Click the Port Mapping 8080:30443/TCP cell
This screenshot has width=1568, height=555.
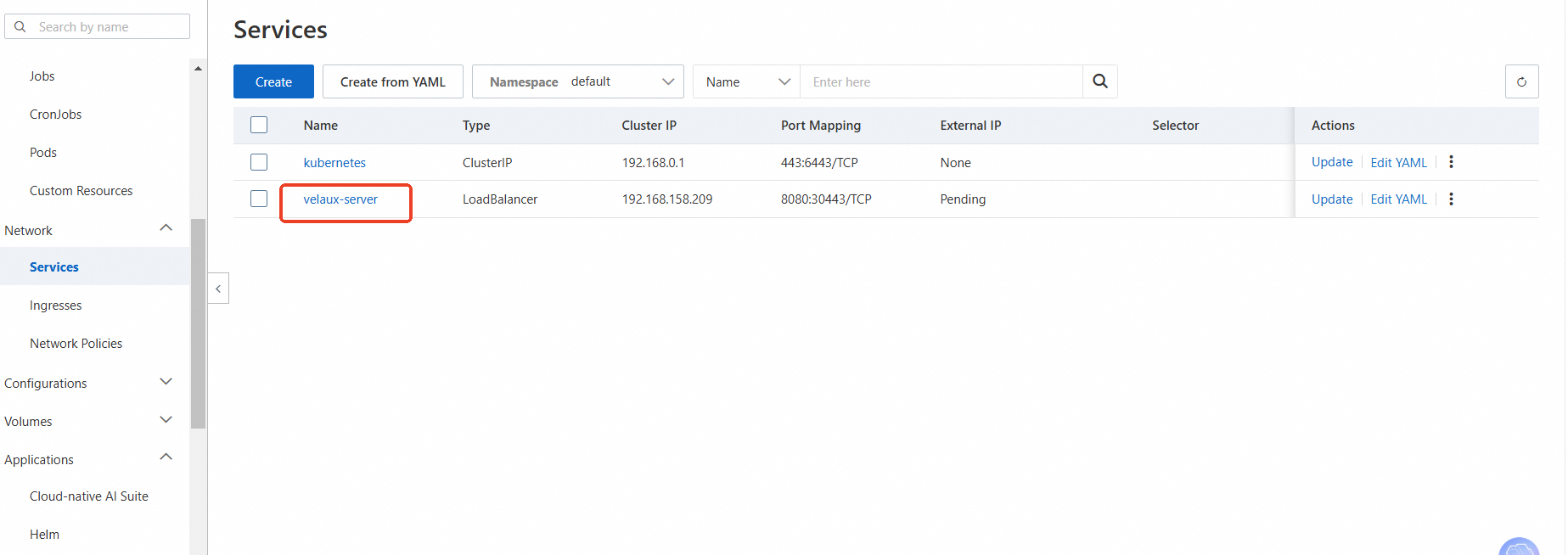click(826, 199)
